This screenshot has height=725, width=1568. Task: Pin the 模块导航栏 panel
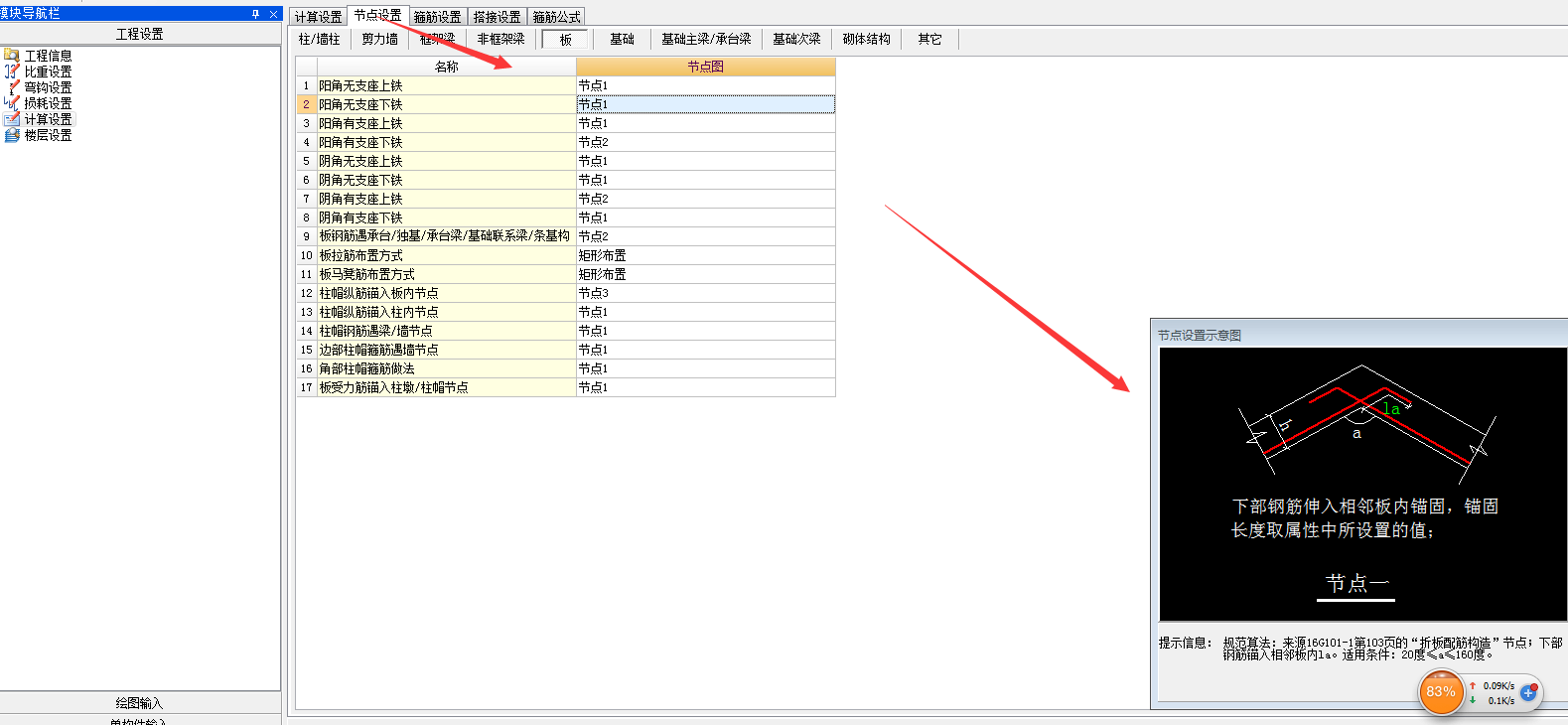click(255, 14)
